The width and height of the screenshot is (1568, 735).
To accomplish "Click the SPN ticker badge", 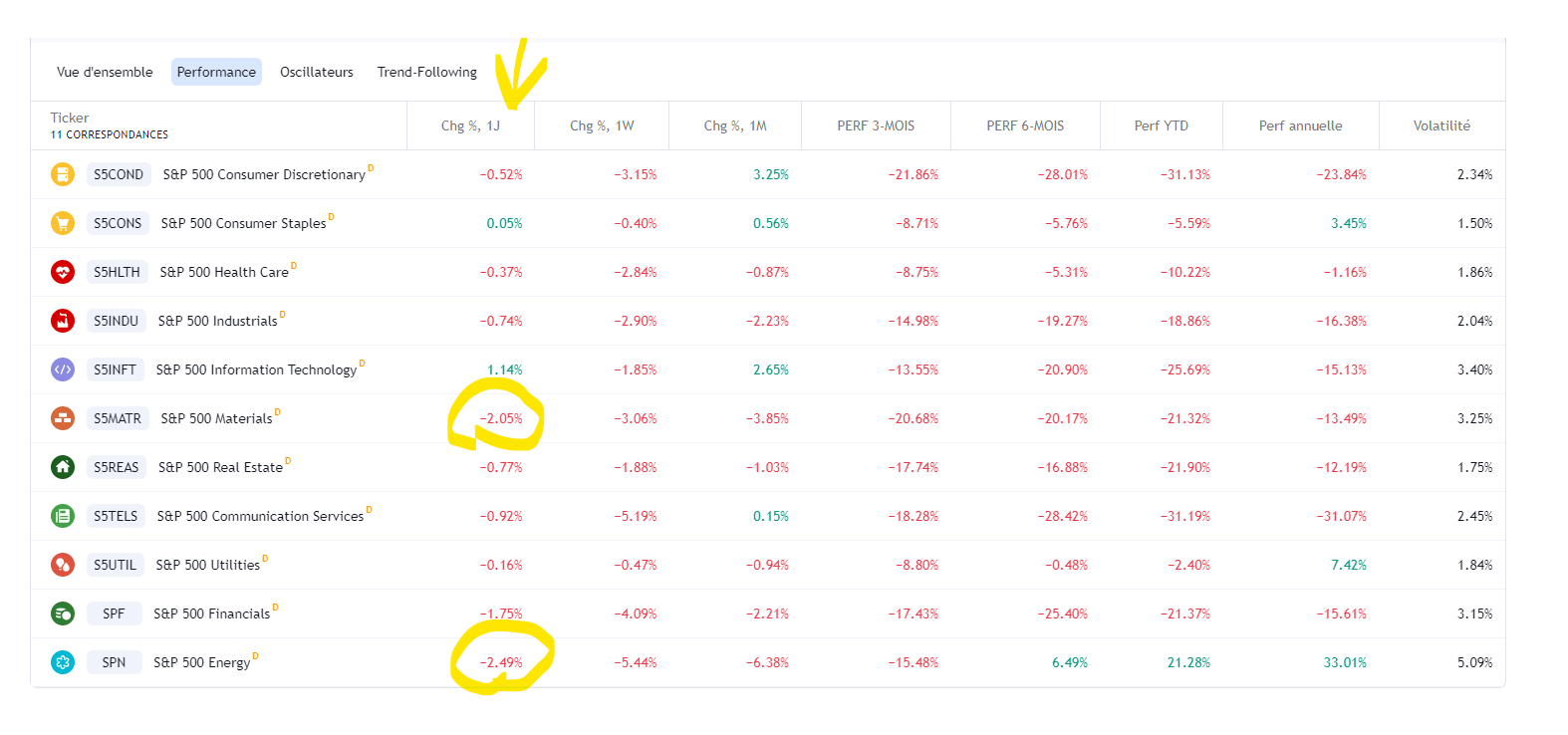I will tap(114, 662).
